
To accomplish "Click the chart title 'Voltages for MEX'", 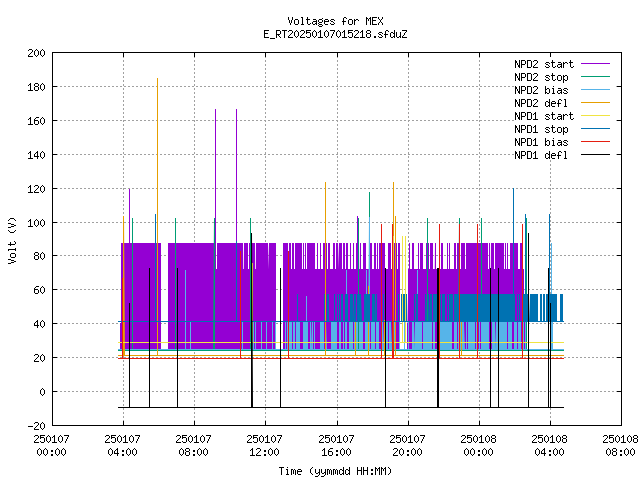I will (x=335, y=21).
